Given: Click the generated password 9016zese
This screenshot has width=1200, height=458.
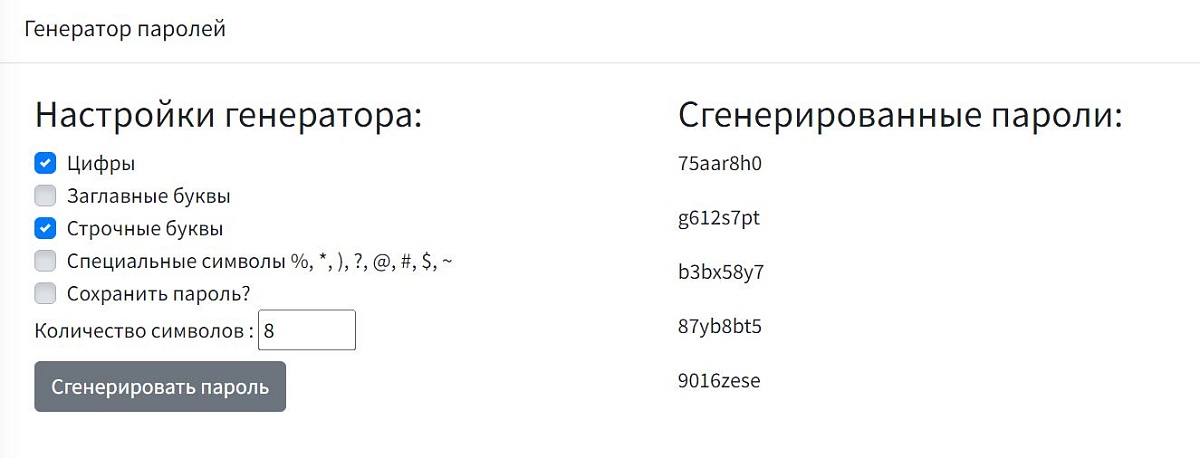Looking at the screenshot, I should [x=719, y=381].
